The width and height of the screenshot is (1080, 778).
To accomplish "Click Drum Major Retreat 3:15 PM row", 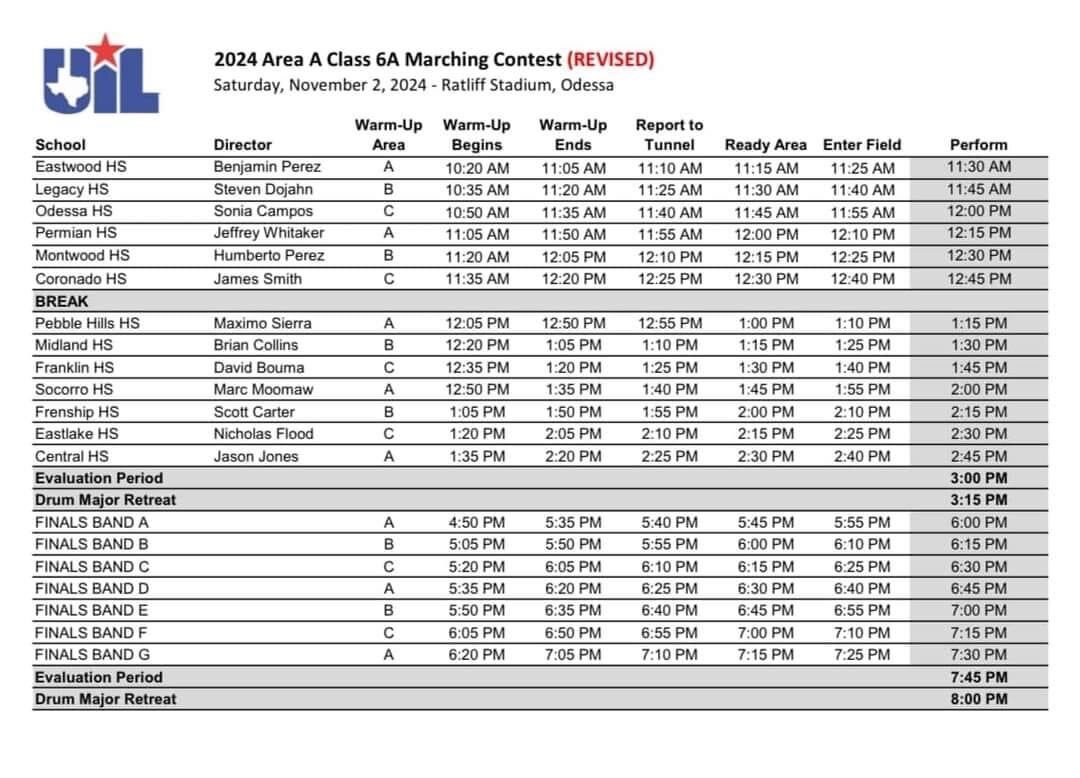I will pos(540,500).
